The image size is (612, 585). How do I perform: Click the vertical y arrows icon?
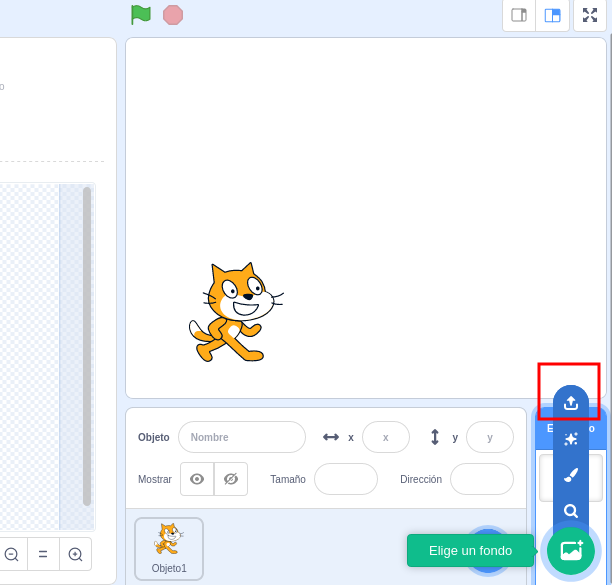click(435, 437)
